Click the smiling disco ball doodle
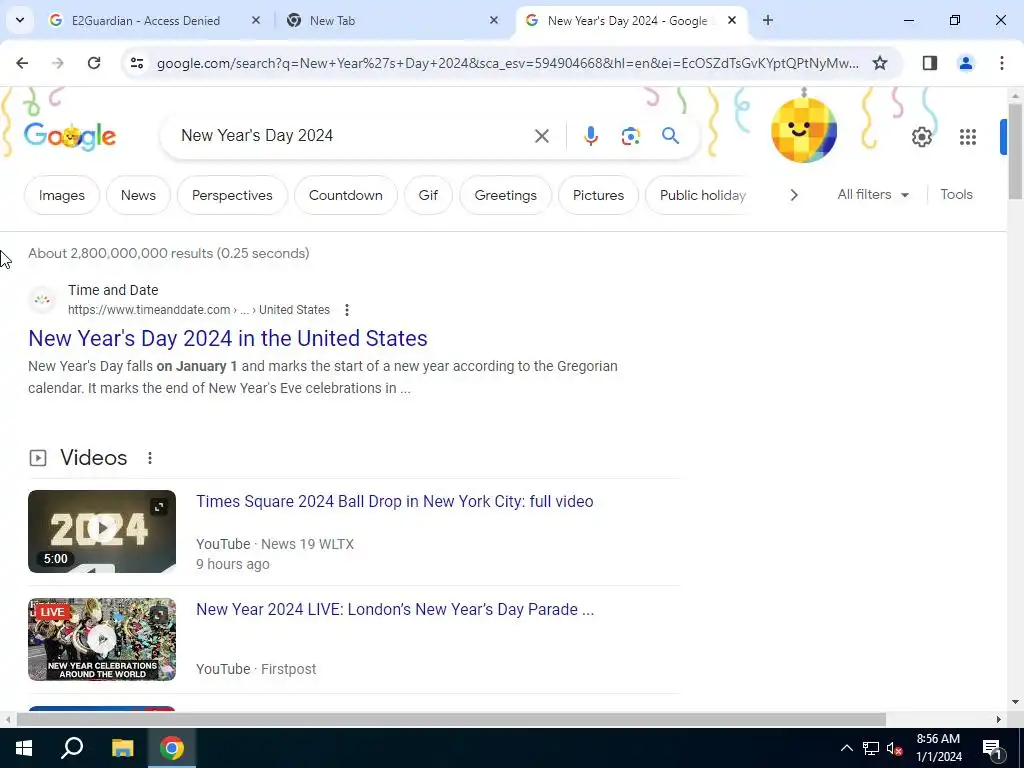 [803, 129]
